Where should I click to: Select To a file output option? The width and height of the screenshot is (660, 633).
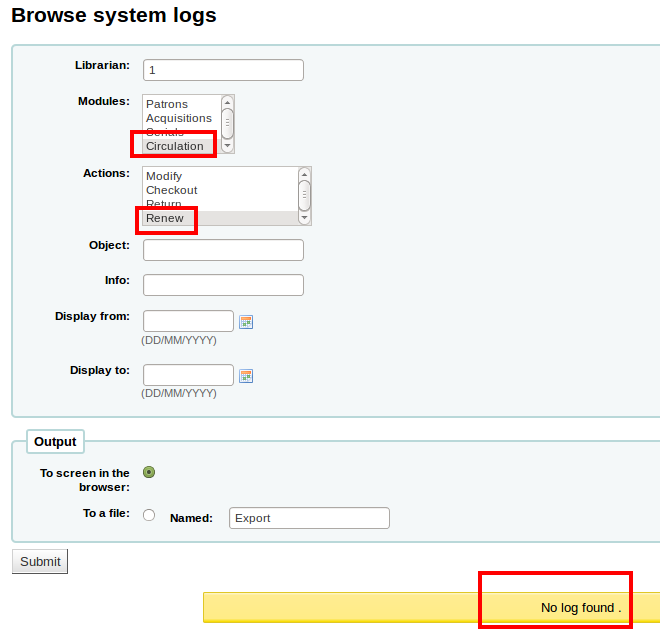[149, 515]
